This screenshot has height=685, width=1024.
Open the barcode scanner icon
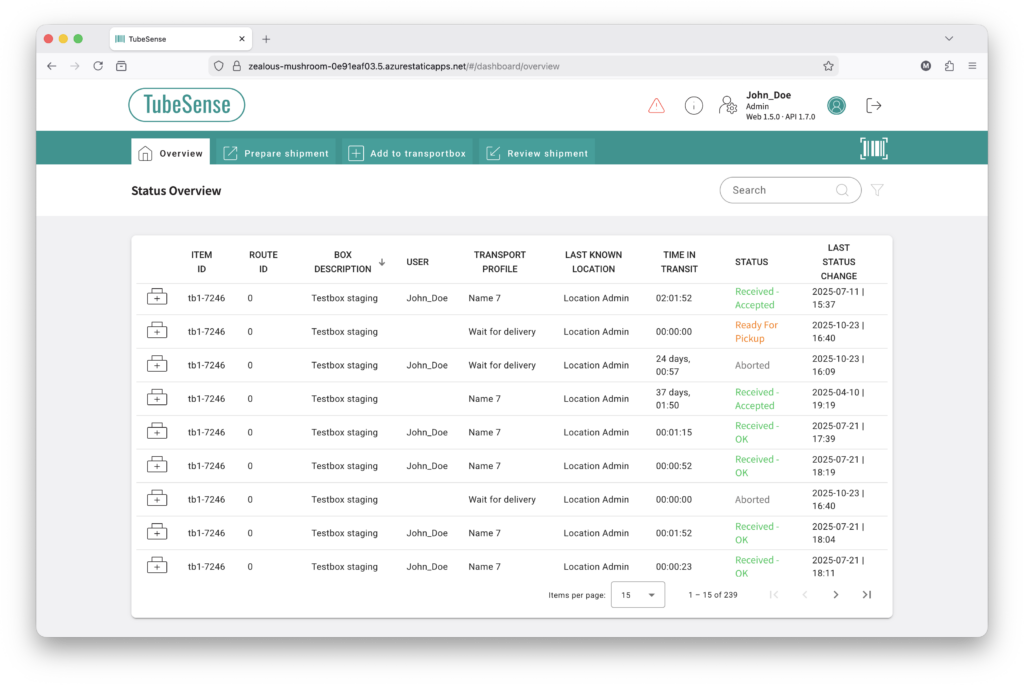[873, 149]
